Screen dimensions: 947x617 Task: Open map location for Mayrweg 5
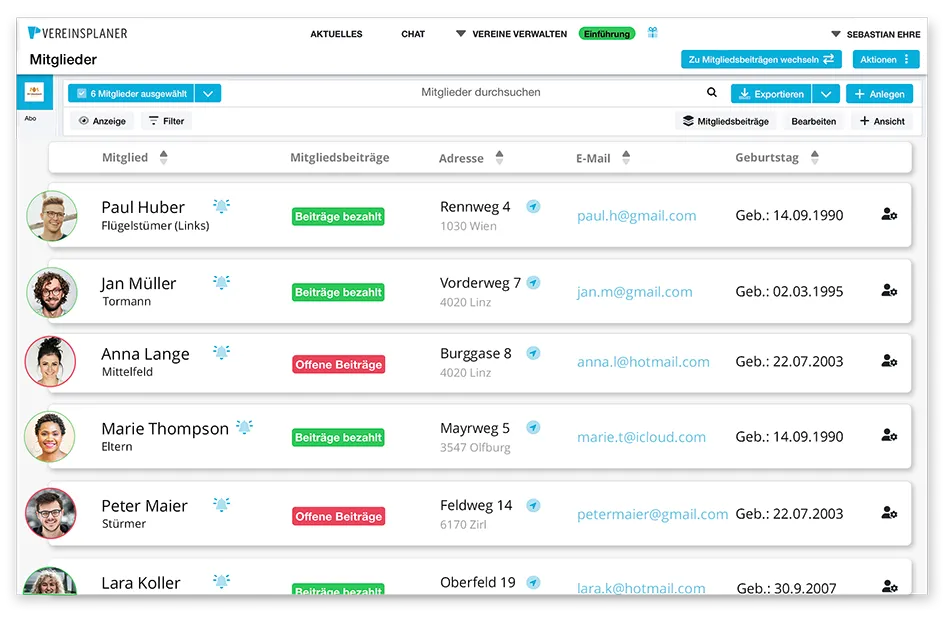tap(533, 427)
